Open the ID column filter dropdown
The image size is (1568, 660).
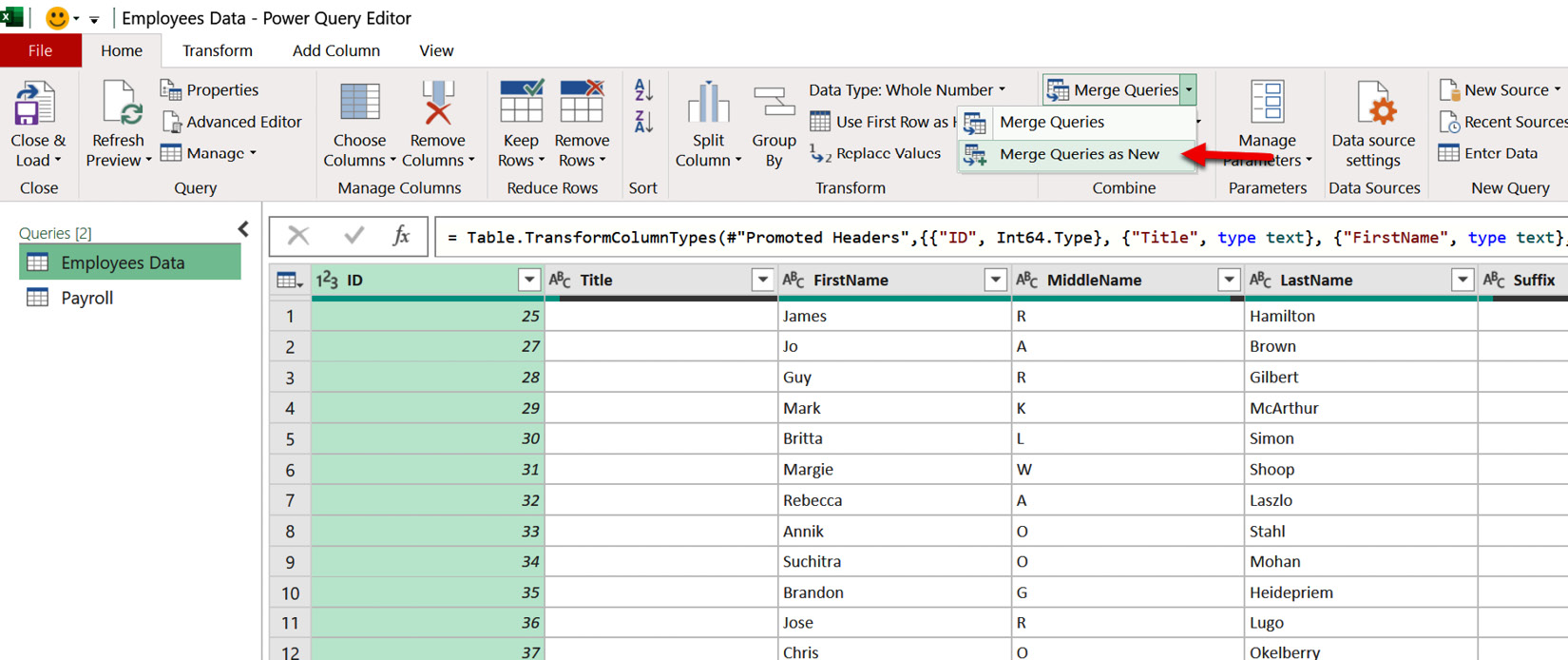pyautogui.click(x=529, y=280)
